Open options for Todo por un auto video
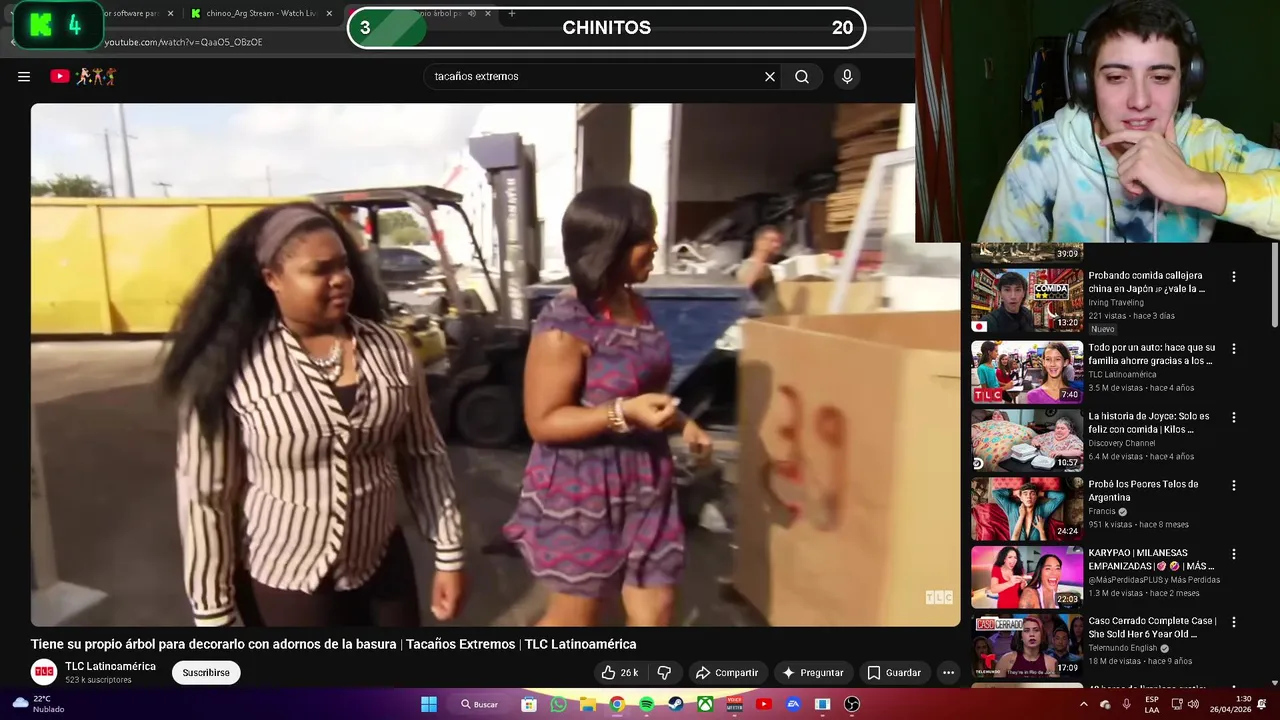Viewport: 1280px width, 720px height. pos(1233,349)
